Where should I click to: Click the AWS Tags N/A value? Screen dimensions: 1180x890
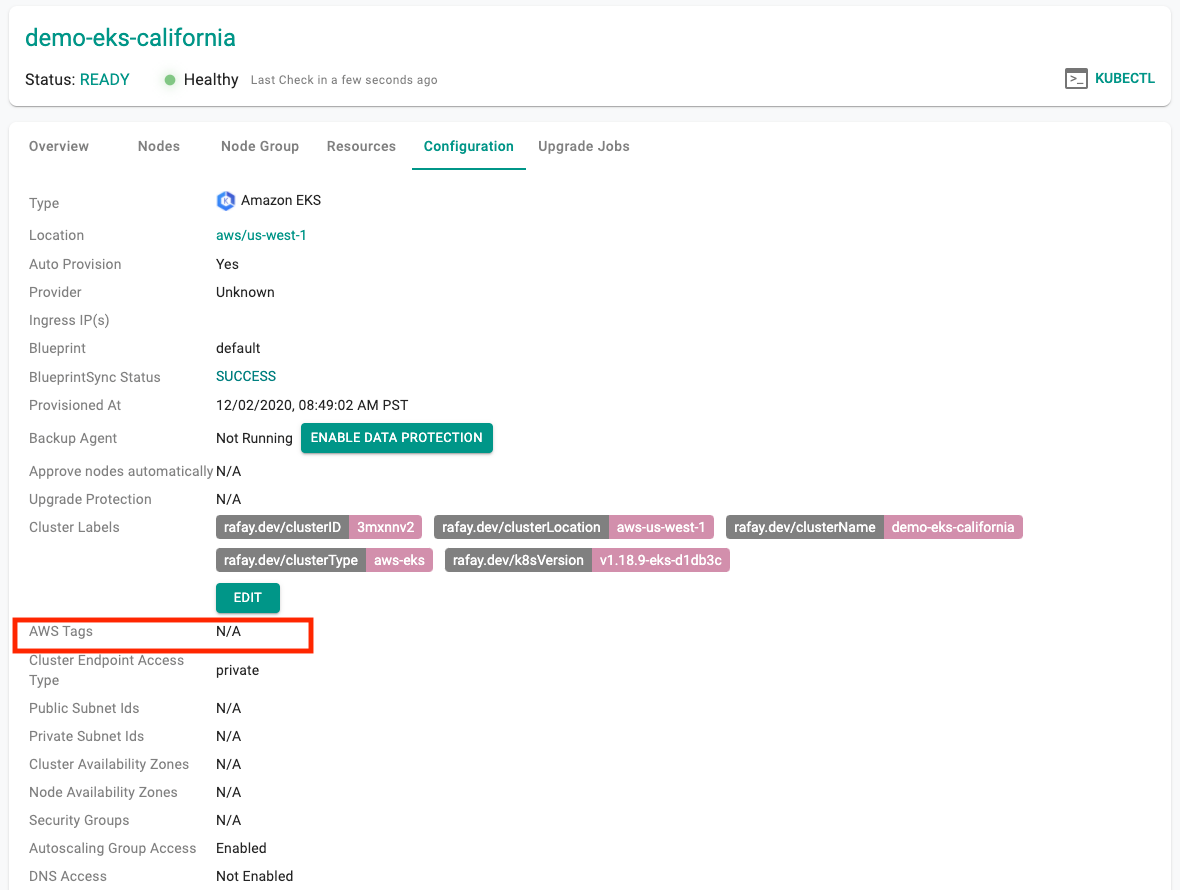click(x=229, y=632)
